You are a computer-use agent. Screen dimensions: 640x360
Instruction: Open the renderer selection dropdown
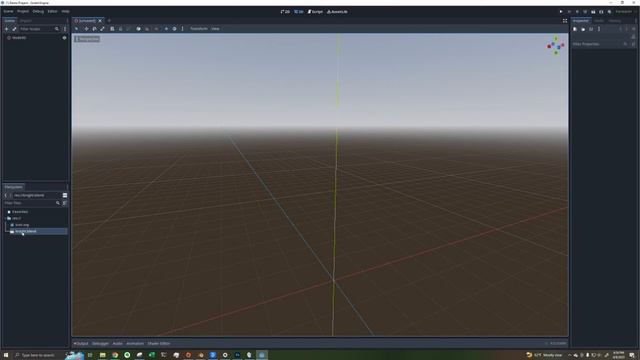point(625,12)
